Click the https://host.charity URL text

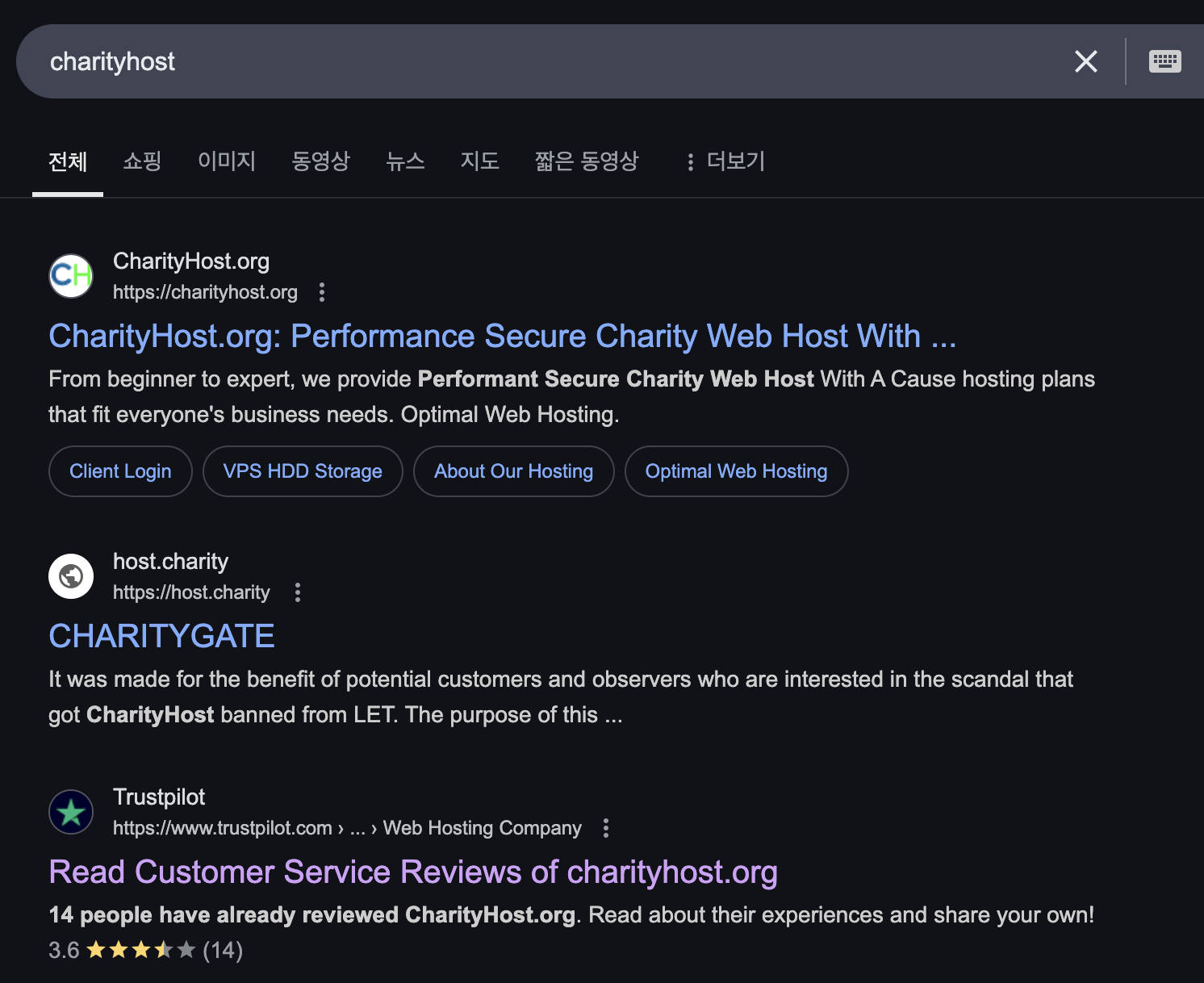tap(191, 592)
